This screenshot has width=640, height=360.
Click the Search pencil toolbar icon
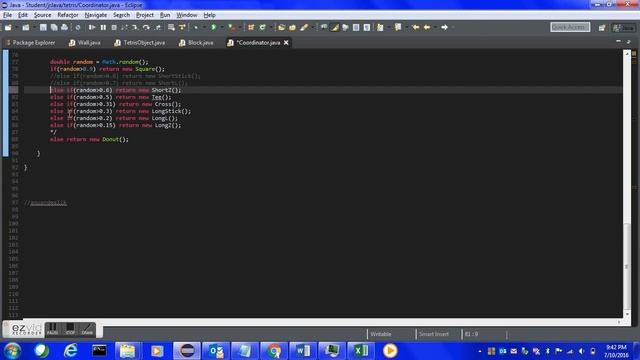tap(304, 27)
